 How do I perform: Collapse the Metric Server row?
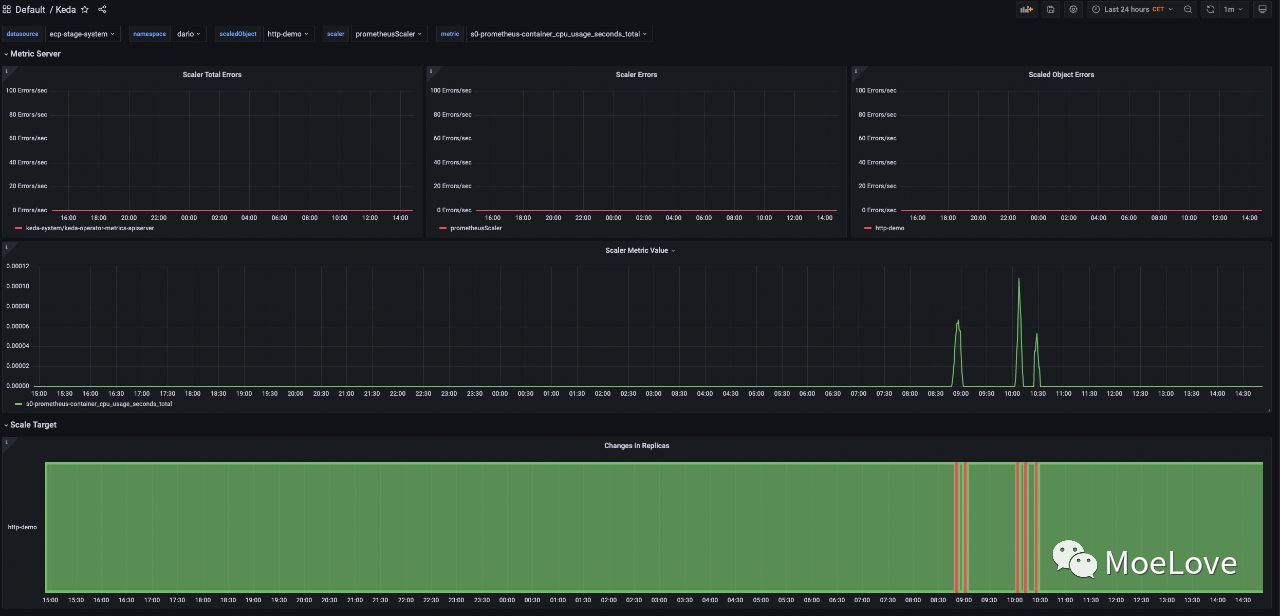[x=34, y=54]
